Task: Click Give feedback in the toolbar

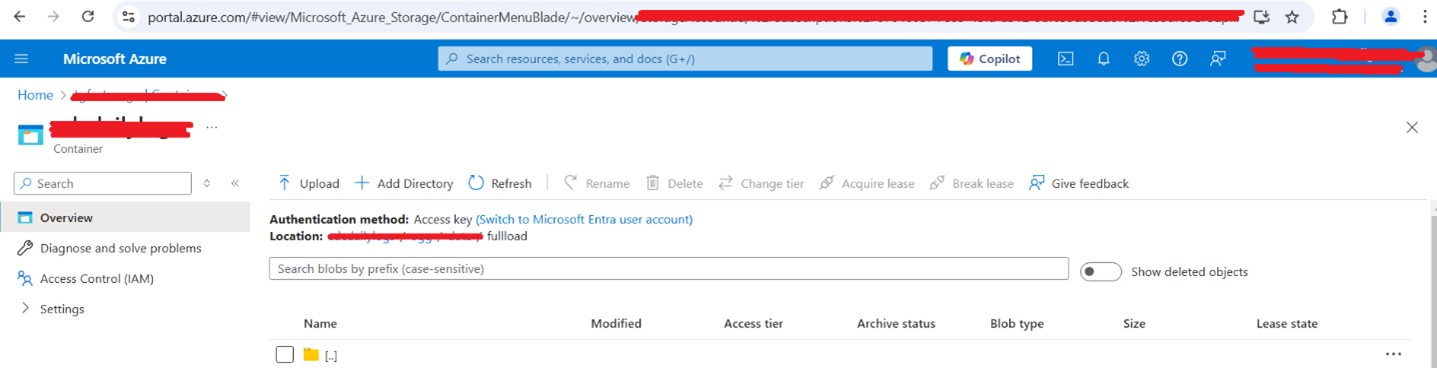Action: click(x=1079, y=183)
